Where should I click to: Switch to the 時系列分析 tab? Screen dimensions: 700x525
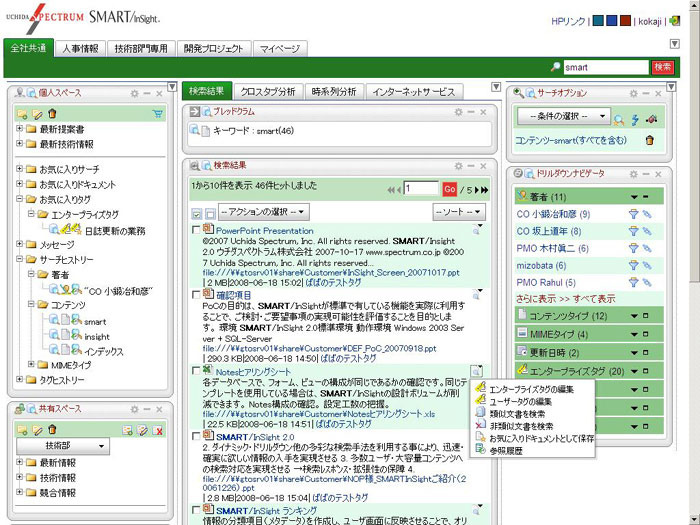334,92
